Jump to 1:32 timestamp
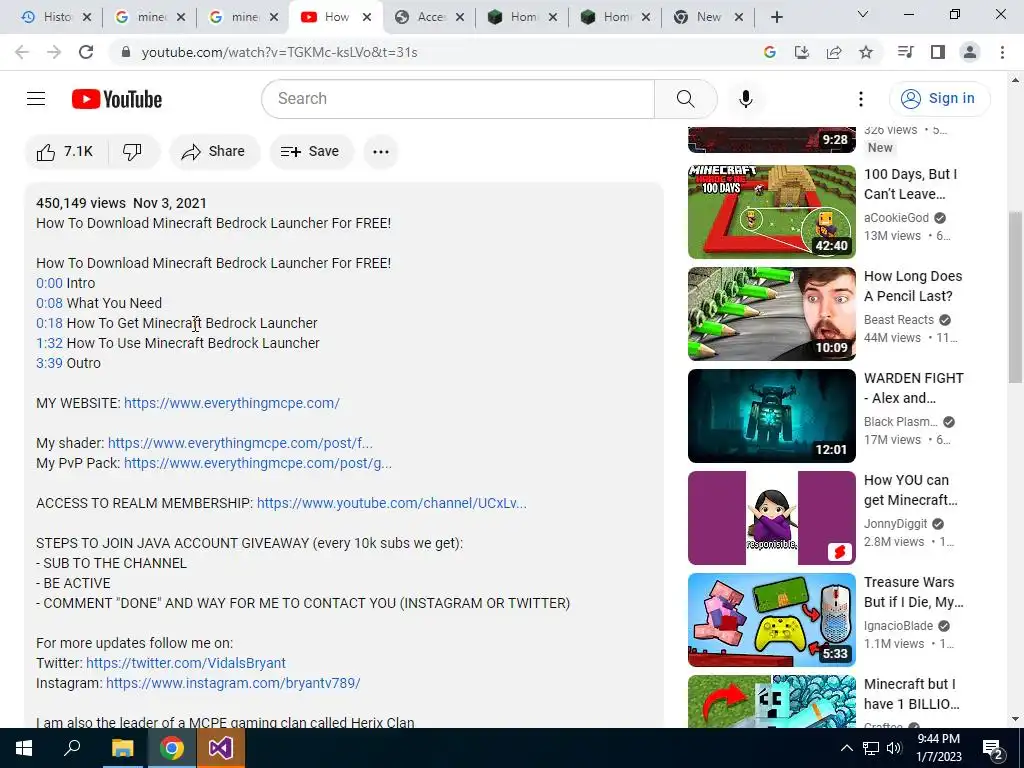 pyautogui.click(x=50, y=343)
